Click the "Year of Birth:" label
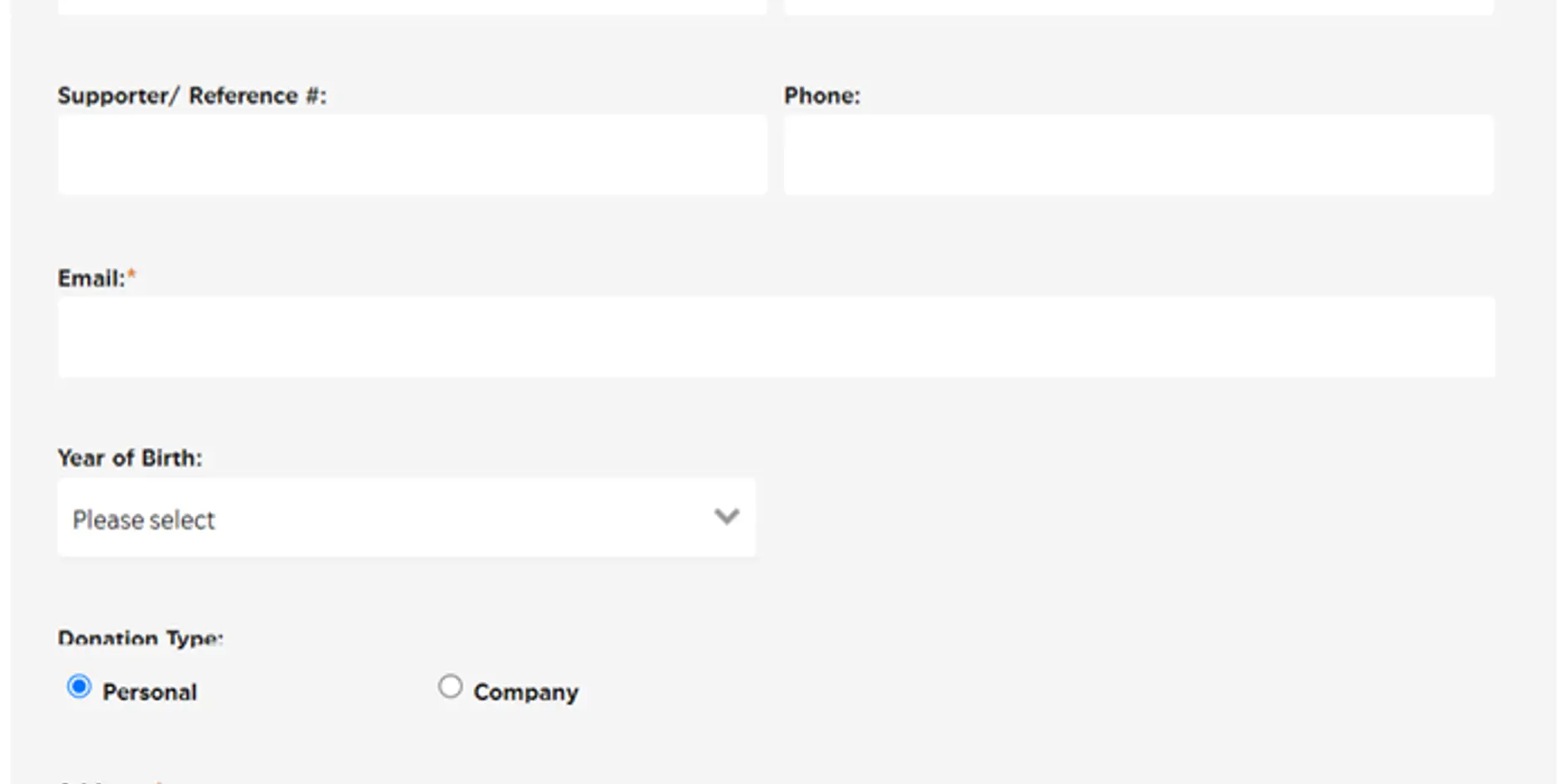The width and height of the screenshot is (1568, 784). 130,458
